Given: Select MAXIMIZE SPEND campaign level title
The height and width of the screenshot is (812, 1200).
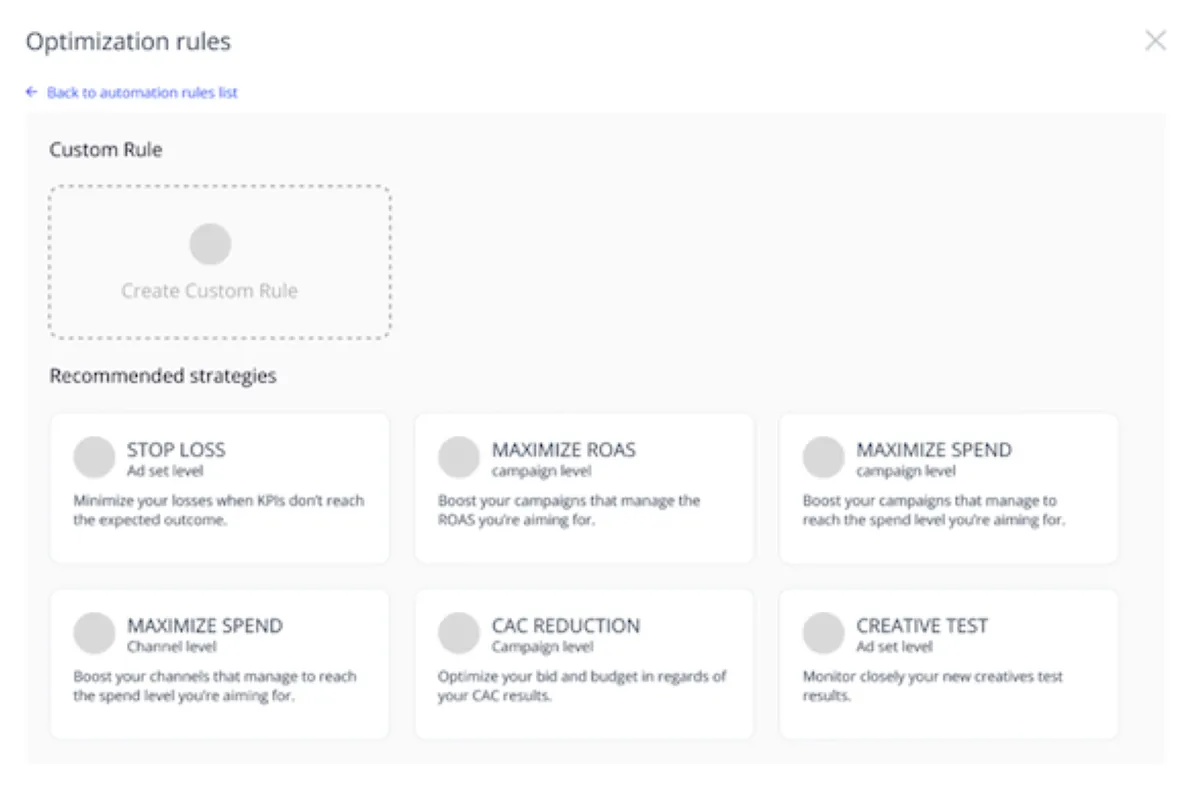Looking at the screenshot, I should [933, 450].
